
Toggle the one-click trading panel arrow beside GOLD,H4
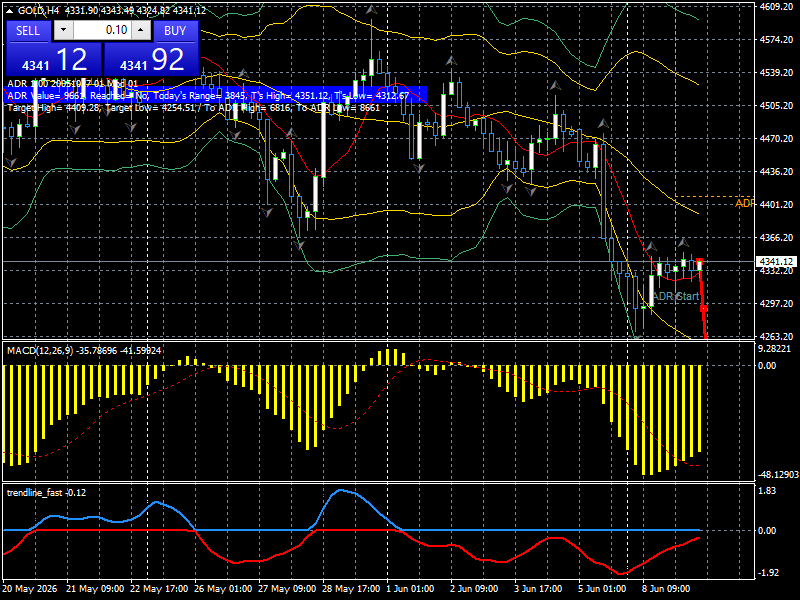click(x=11, y=10)
